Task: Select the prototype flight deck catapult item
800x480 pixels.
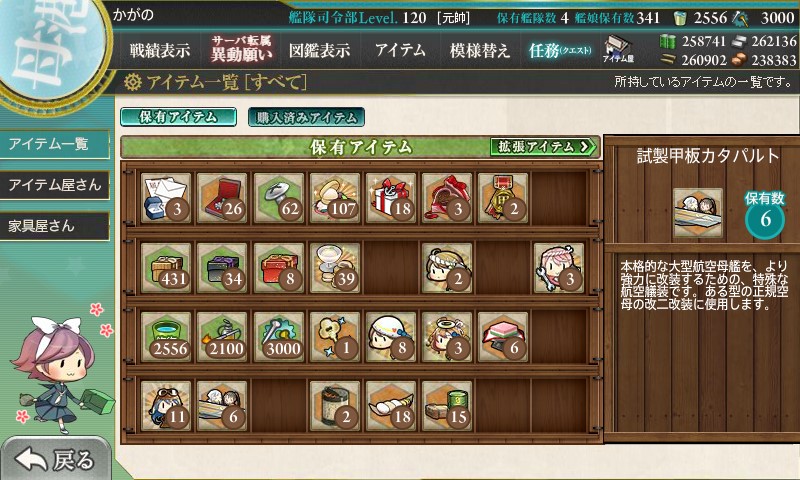Action: coord(222,406)
